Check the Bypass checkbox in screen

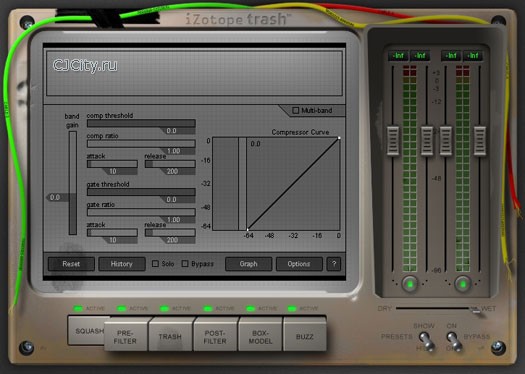(185, 264)
